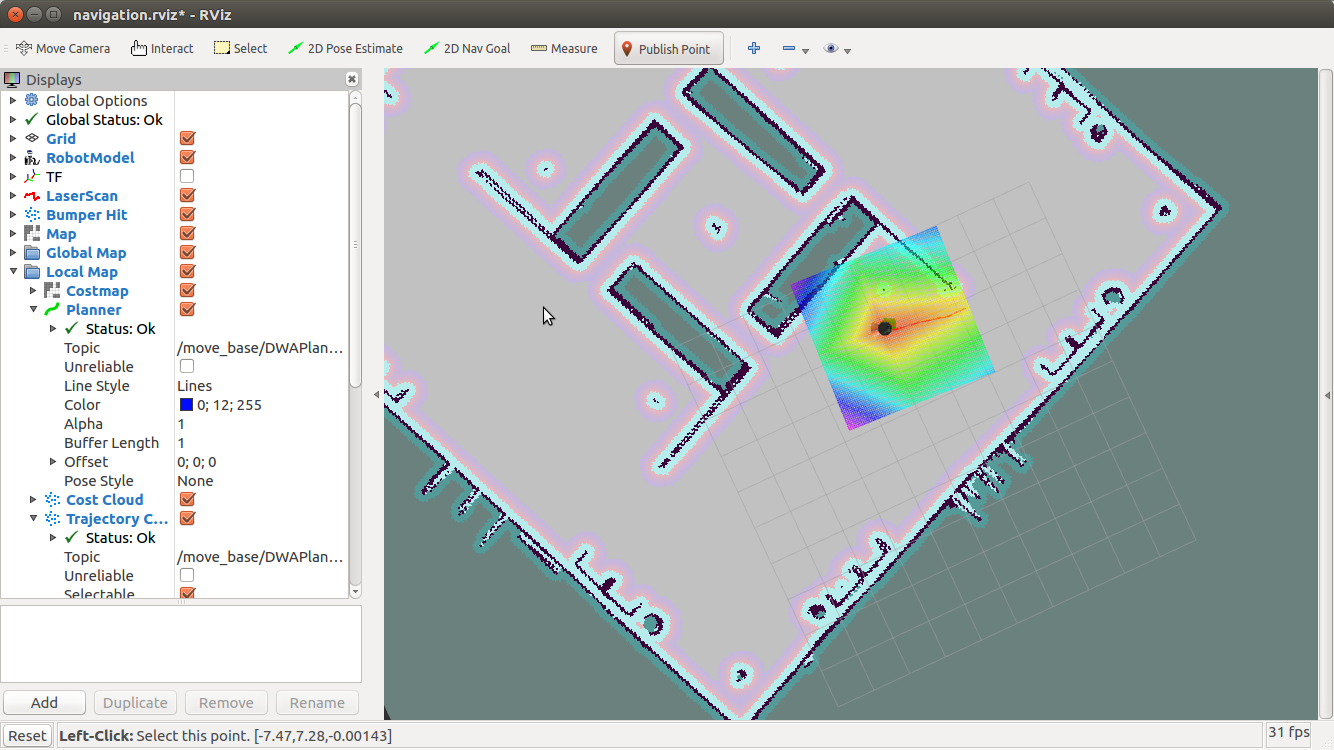Uncheck the Costmap checkbox
This screenshot has width=1334, height=750.
[187, 290]
